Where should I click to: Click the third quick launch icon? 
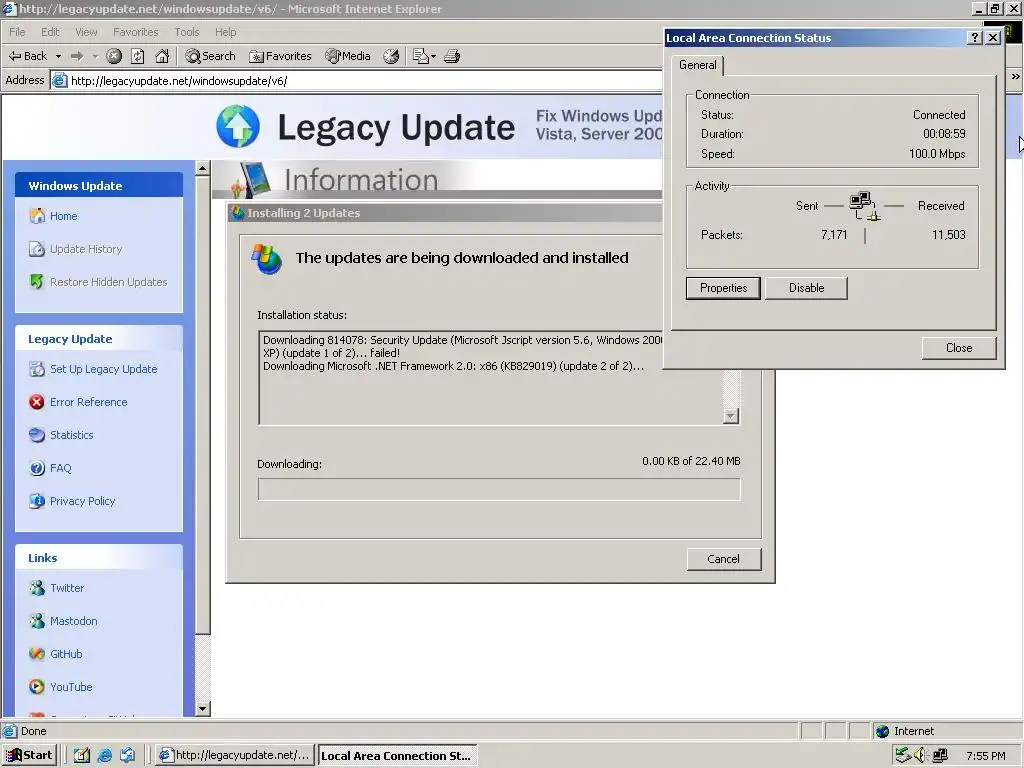[x=127, y=755]
